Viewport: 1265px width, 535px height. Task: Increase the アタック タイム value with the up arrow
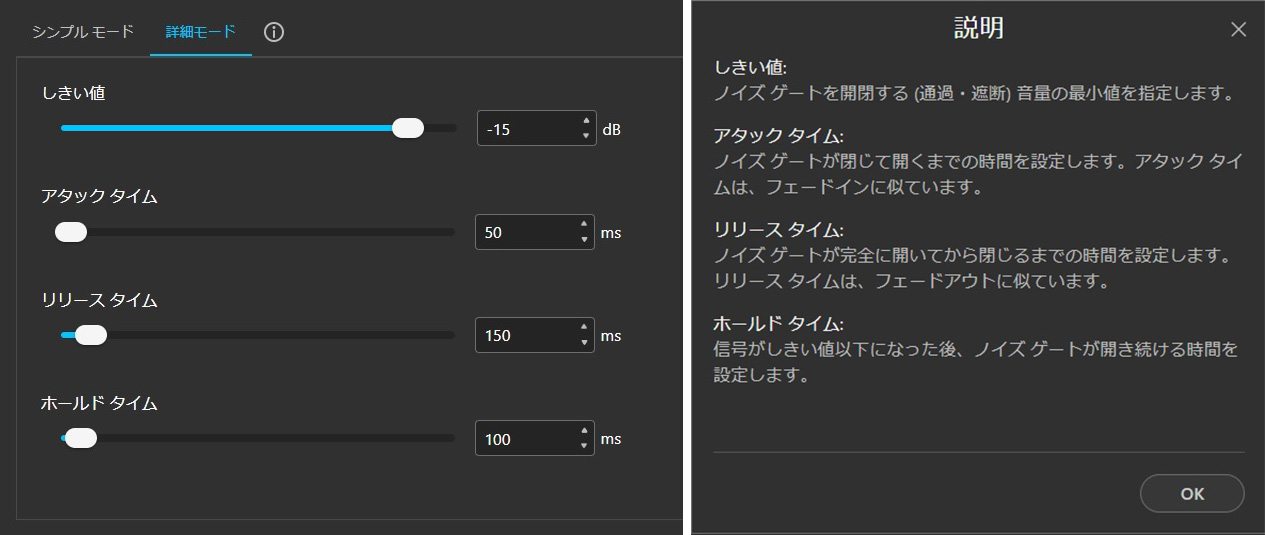click(x=584, y=225)
